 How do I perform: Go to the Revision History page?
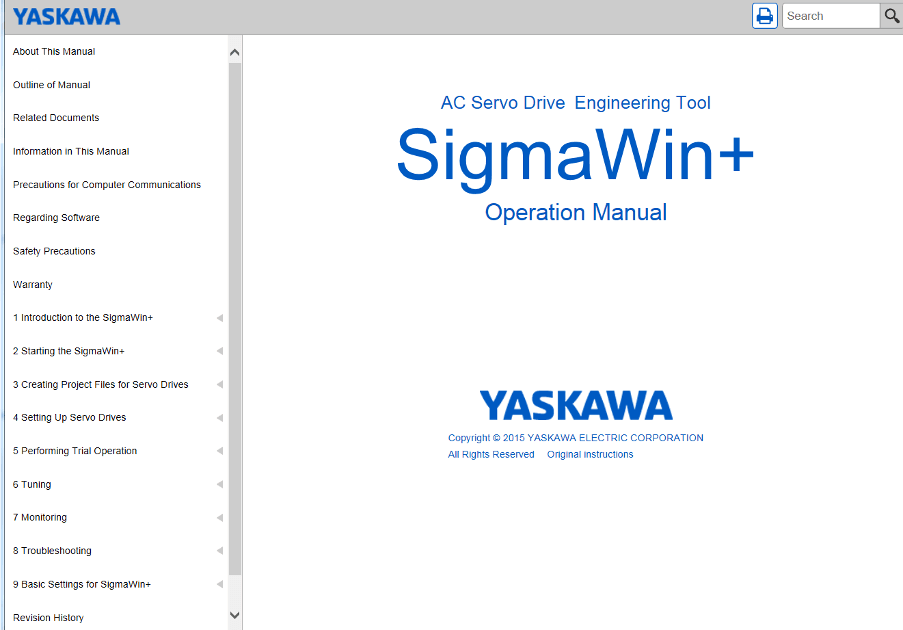point(48,618)
